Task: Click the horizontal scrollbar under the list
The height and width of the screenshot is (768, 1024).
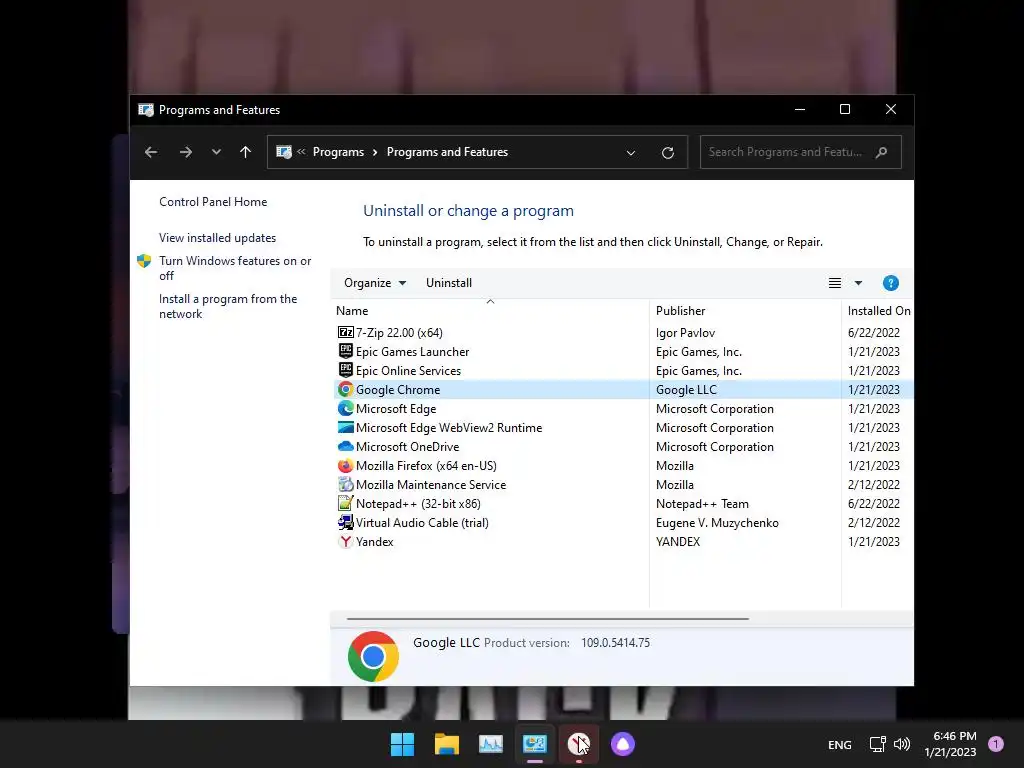Action: point(547,618)
